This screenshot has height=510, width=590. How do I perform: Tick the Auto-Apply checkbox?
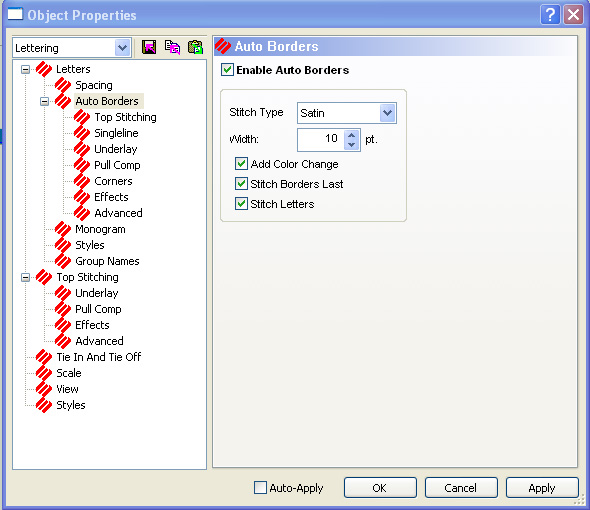point(260,487)
